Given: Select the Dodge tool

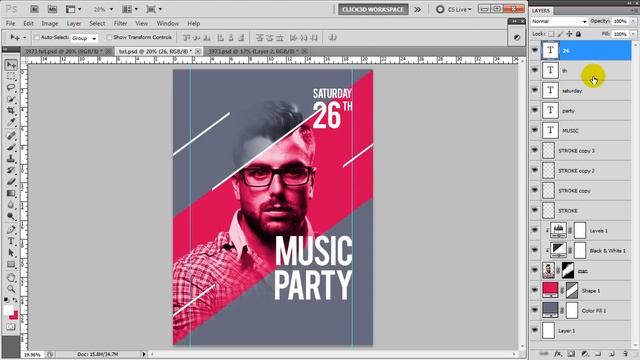Looking at the screenshot, I should point(11,216).
